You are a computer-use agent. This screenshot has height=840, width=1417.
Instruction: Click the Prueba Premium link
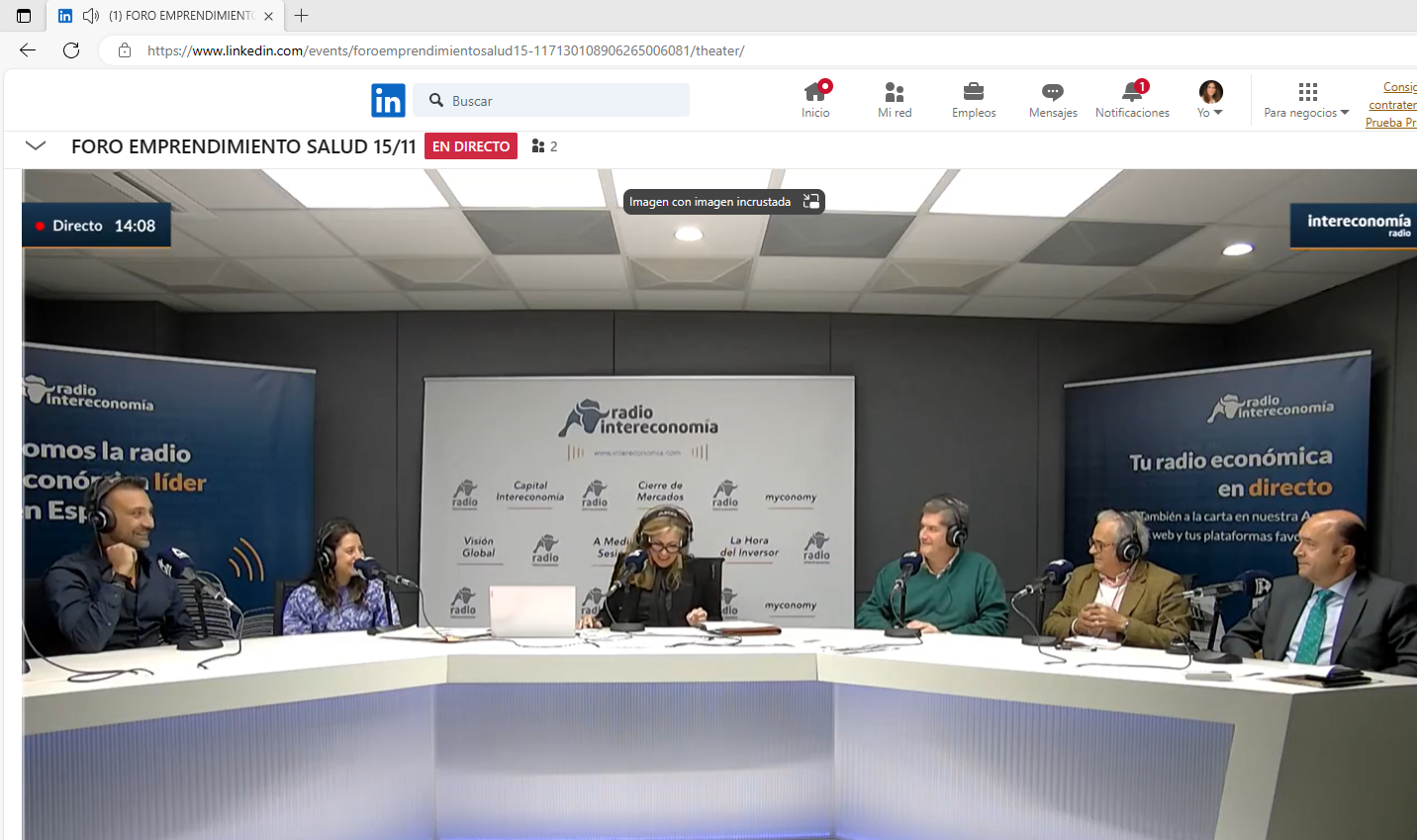pos(1390,123)
